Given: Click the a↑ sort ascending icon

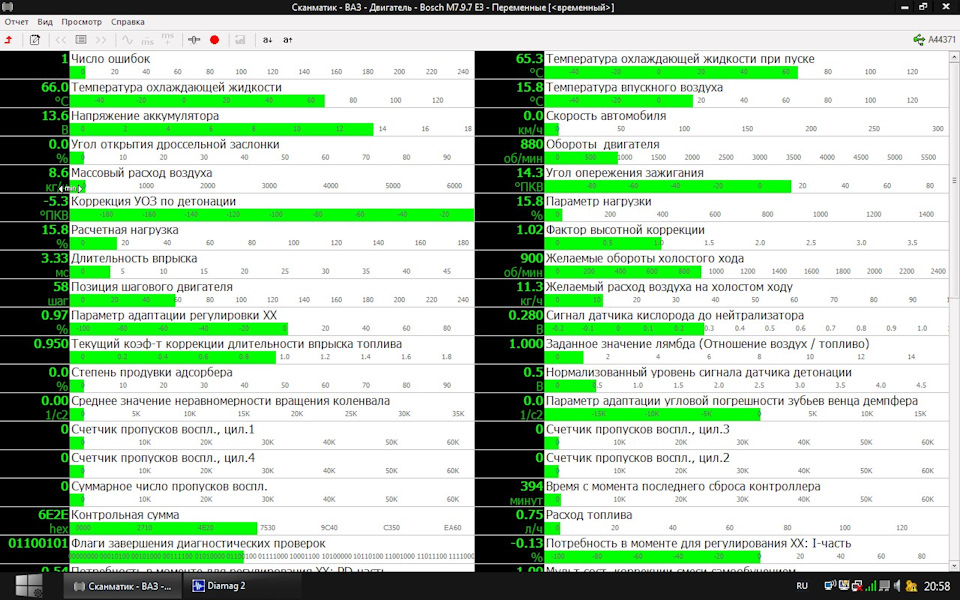Looking at the screenshot, I should [x=288, y=40].
